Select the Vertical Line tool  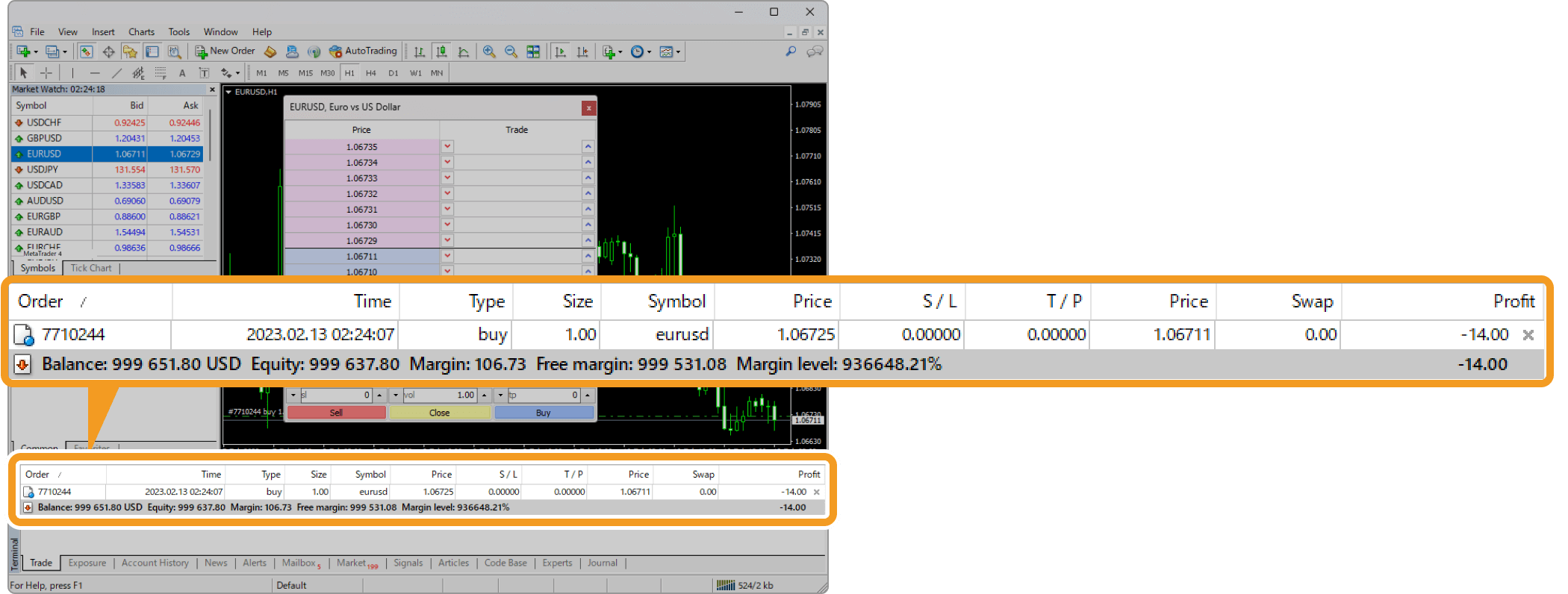pyautogui.click(x=72, y=72)
